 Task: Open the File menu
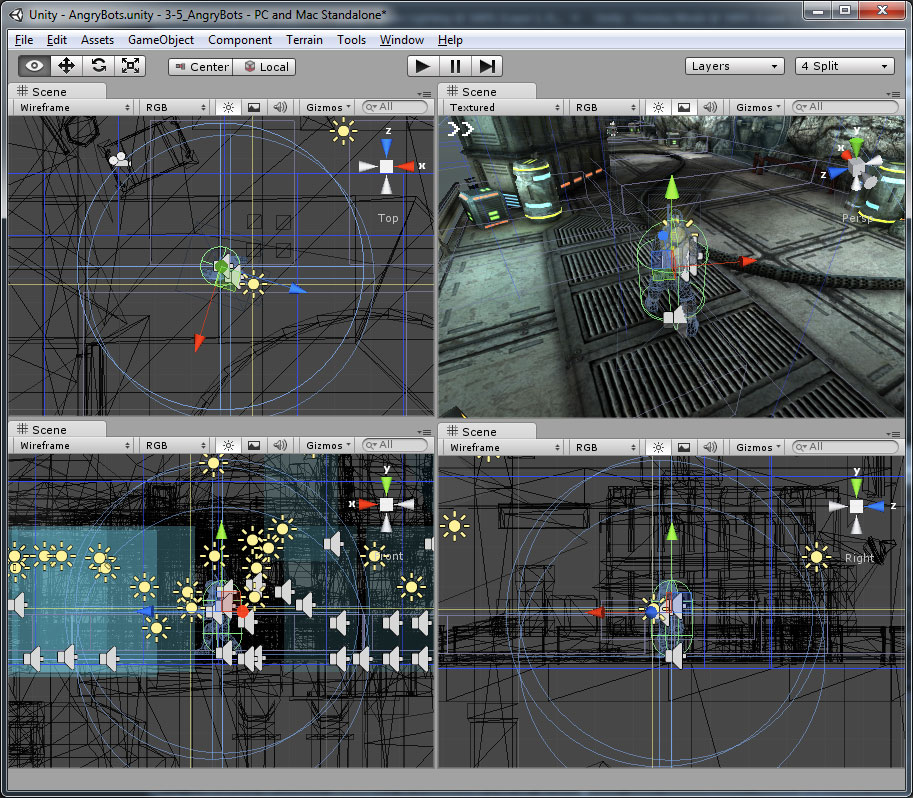[x=24, y=40]
